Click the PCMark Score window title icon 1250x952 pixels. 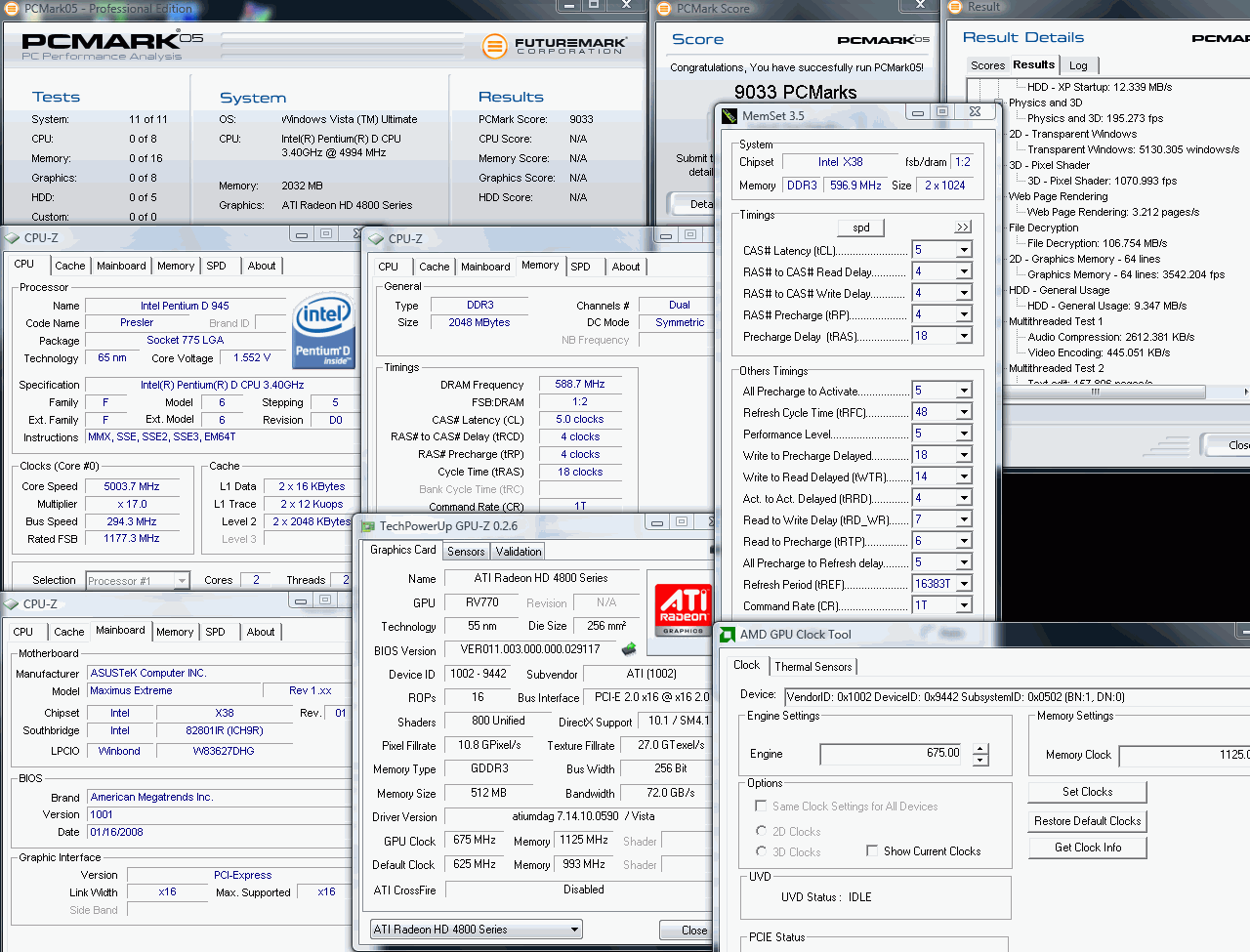point(663,8)
